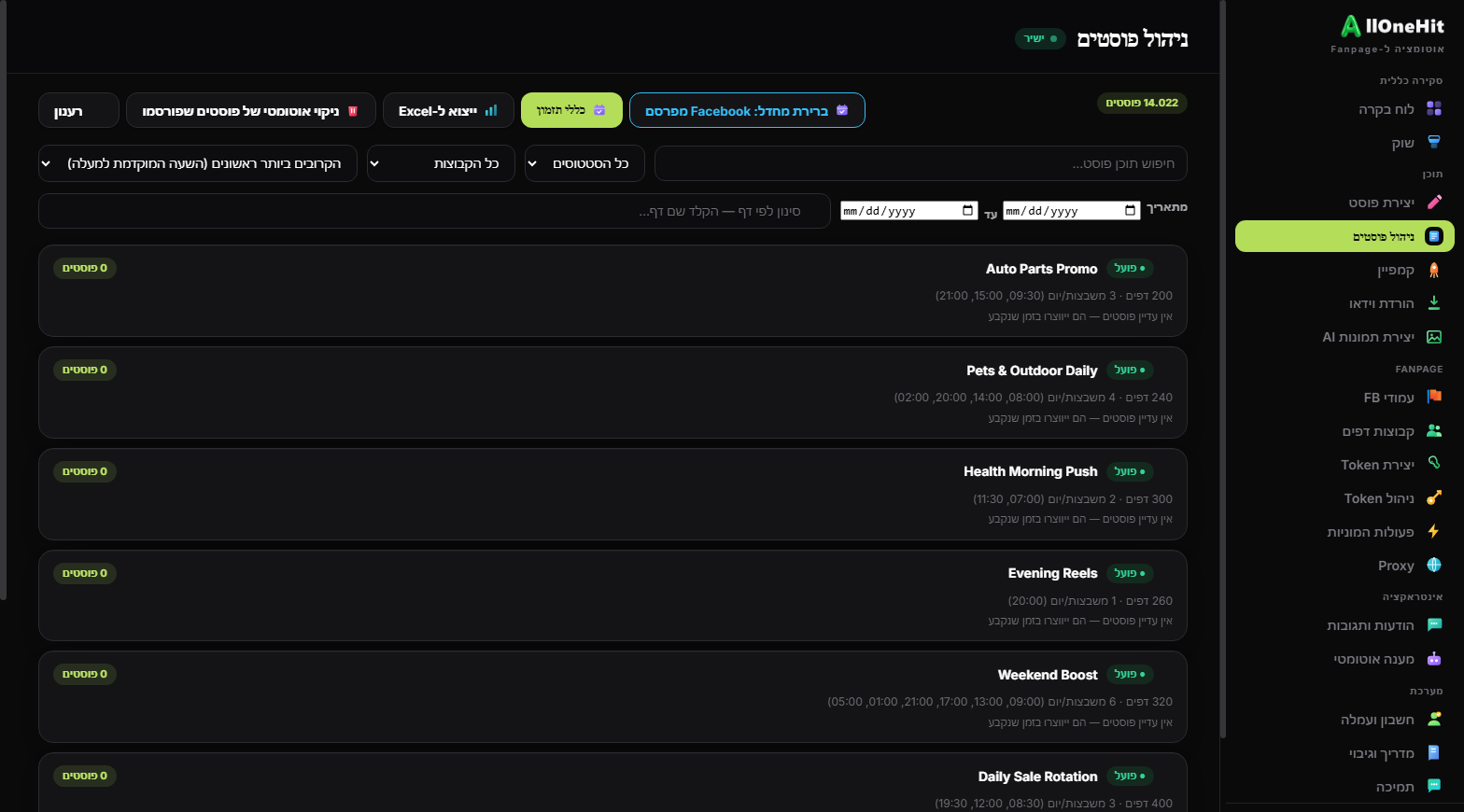
Task: Open יצירת Token menu item
Action: tap(1344, 465)
